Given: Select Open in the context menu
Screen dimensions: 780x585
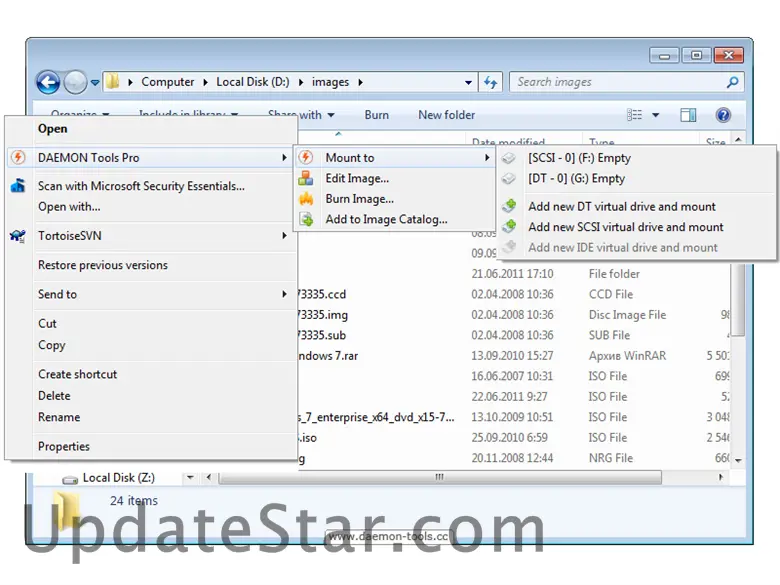Looking at the screenshot, I should coord(52,128).
